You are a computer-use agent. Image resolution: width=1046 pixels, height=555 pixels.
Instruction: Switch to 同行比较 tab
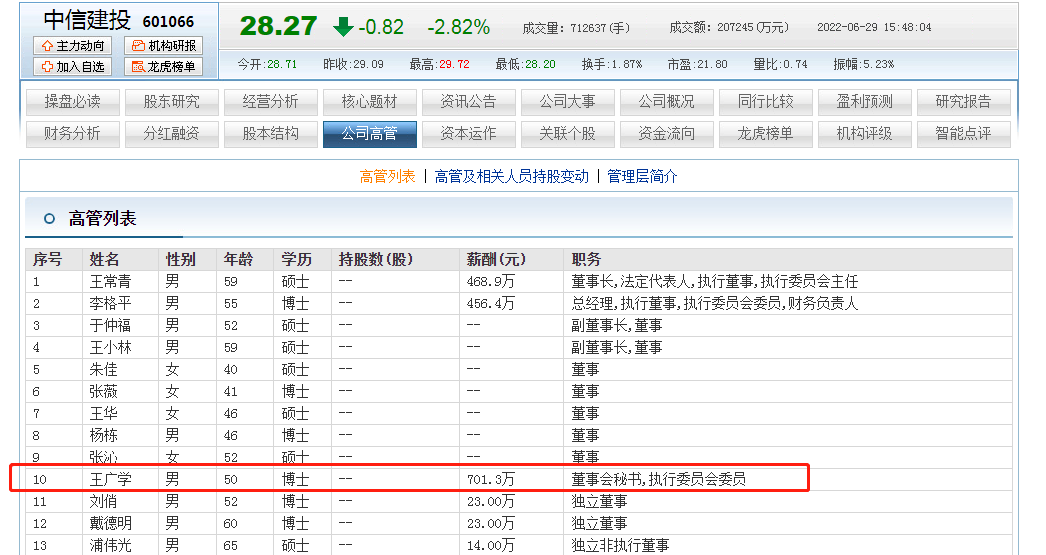pyautogui.click(x=766, y=102)
